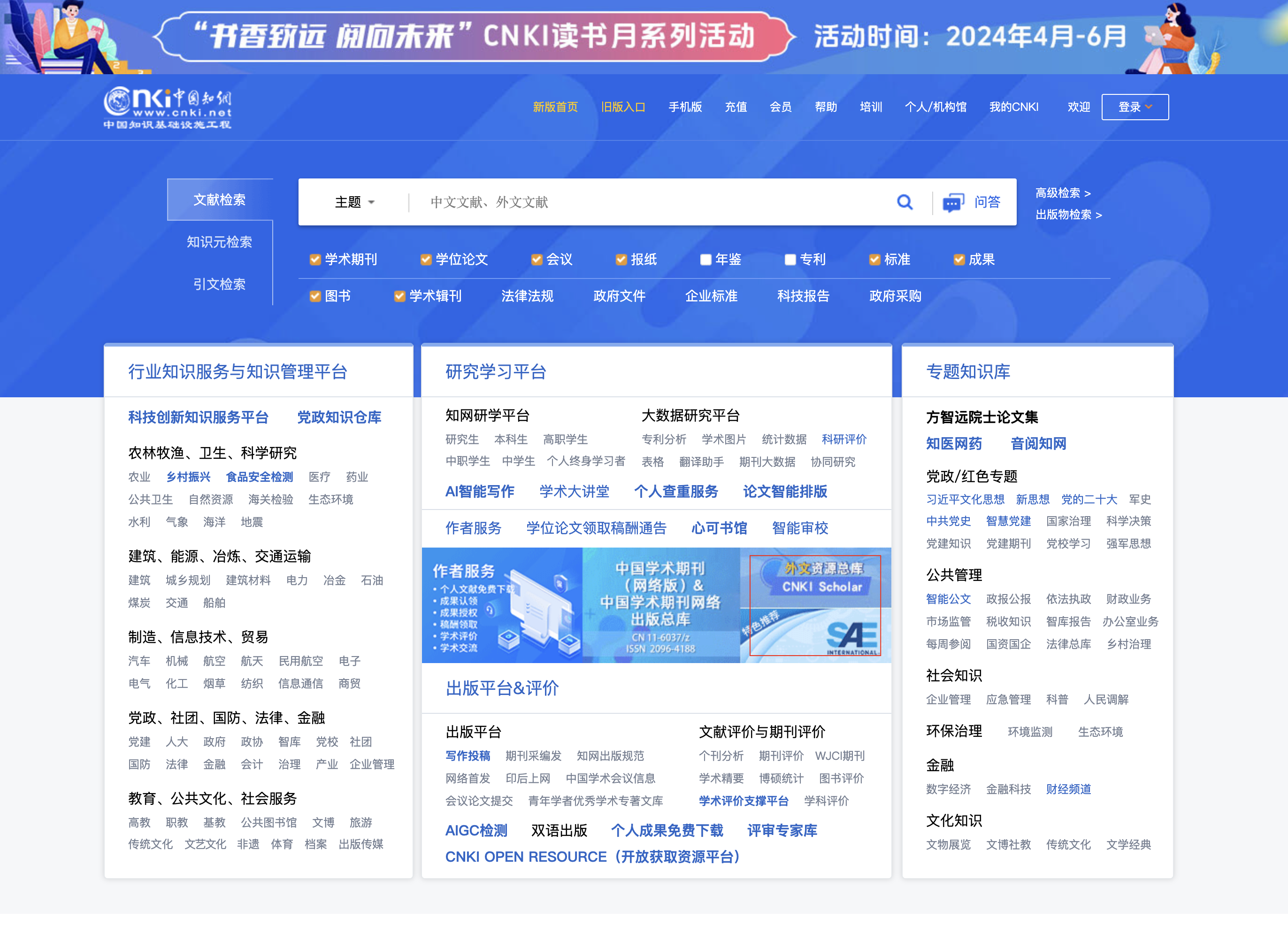
Task: Open 食品安全检测 link
Action: point(260,477)
